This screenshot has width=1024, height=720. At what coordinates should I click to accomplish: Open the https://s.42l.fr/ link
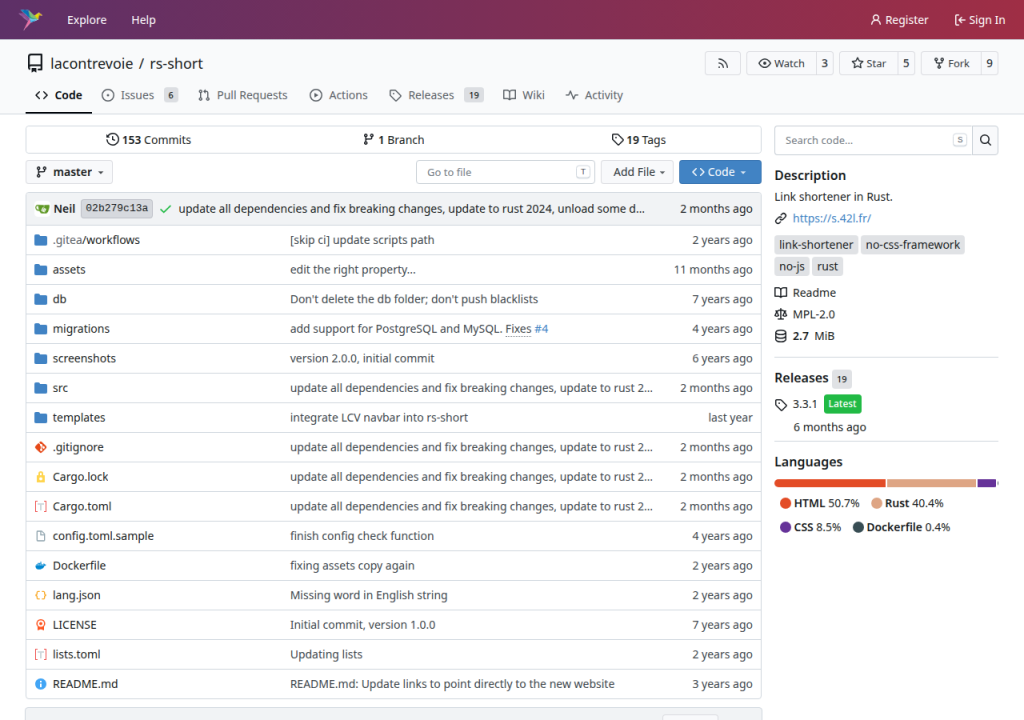(x=831, y=218)
